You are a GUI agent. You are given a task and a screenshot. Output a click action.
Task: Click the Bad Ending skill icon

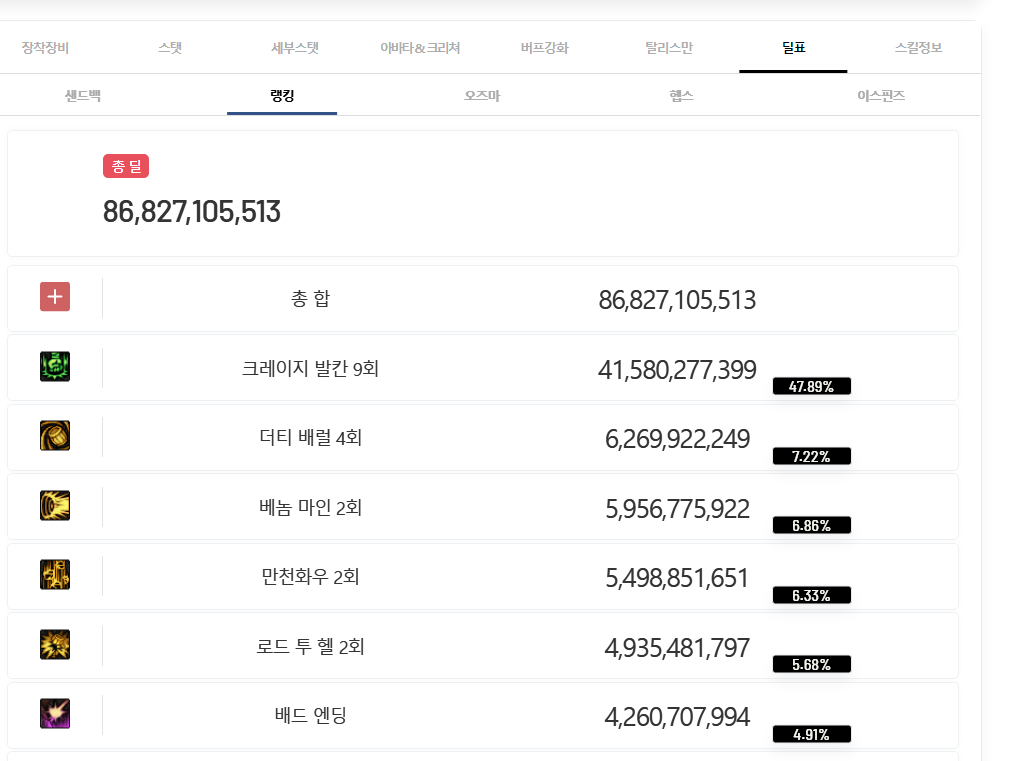click(55, 714)
